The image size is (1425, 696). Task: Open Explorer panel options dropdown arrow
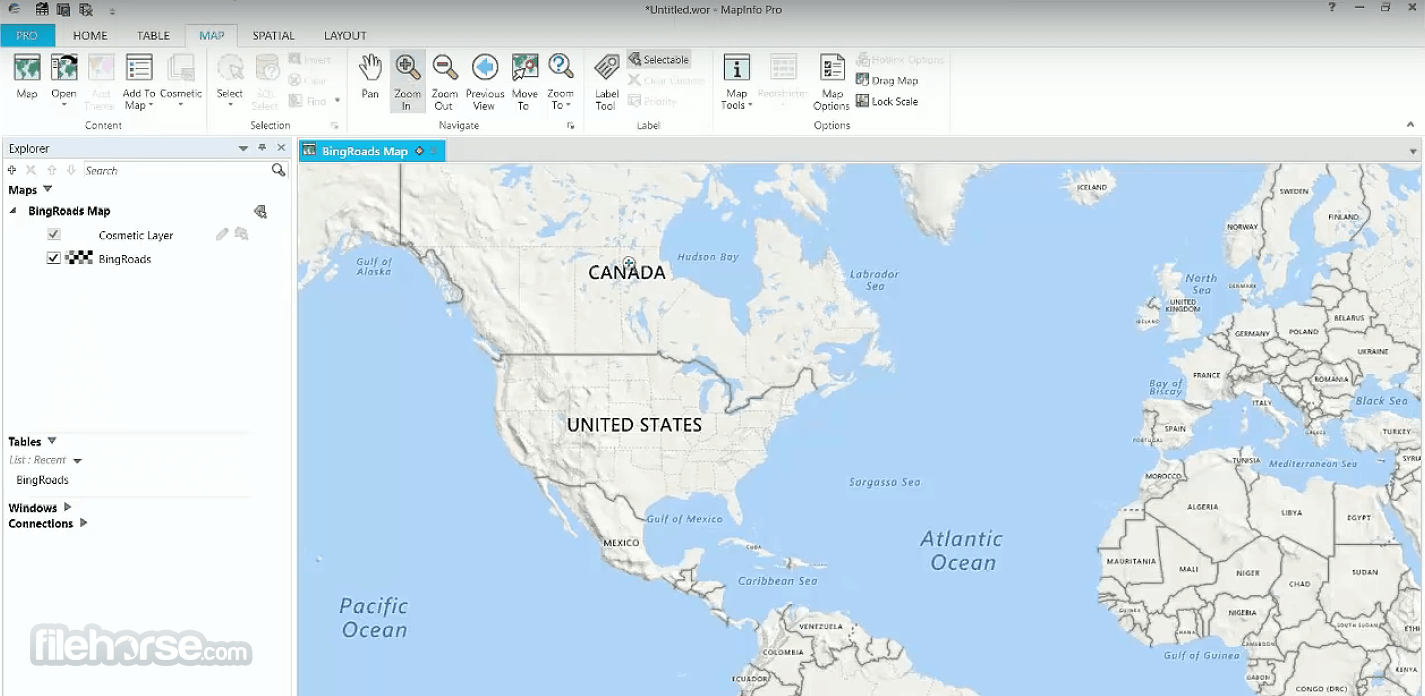[x=243, y=148]
